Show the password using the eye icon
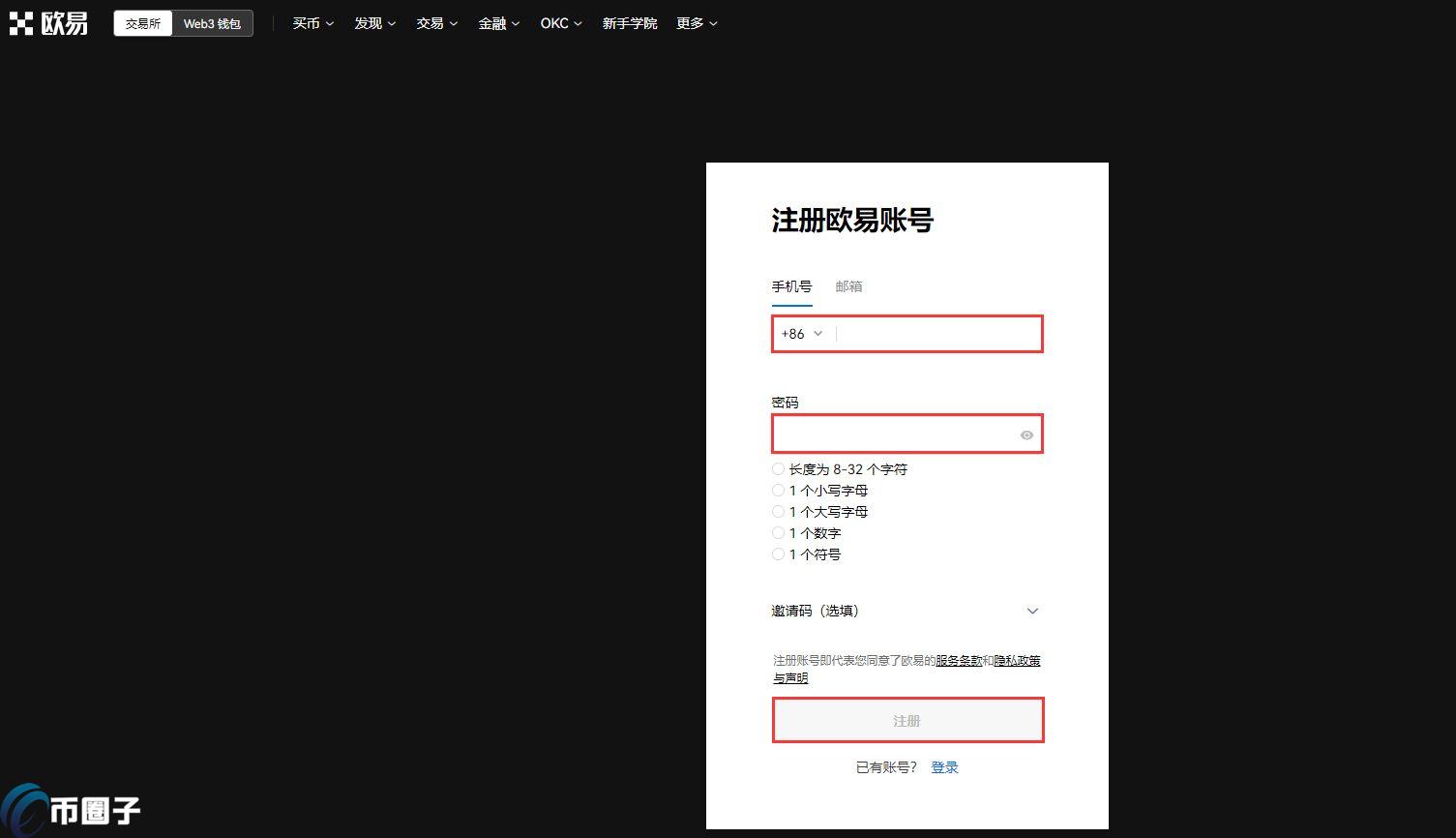The height and width of the screenshot is (838, 1456). (x=1026, y=434)
